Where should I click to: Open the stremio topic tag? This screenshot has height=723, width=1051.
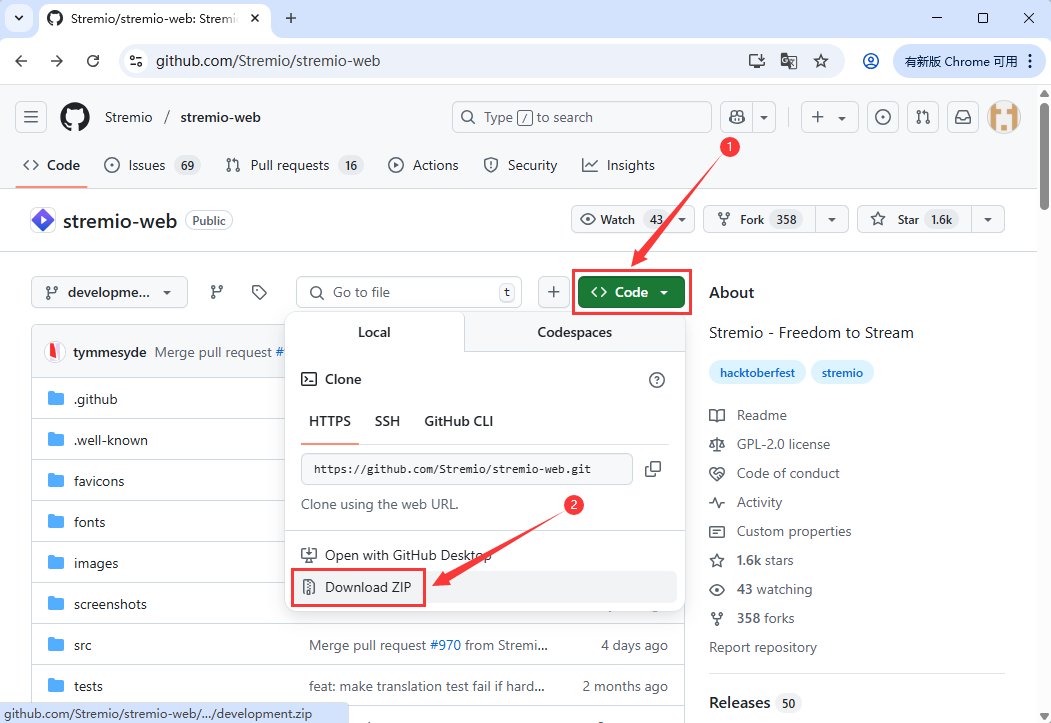click(842, 373)
